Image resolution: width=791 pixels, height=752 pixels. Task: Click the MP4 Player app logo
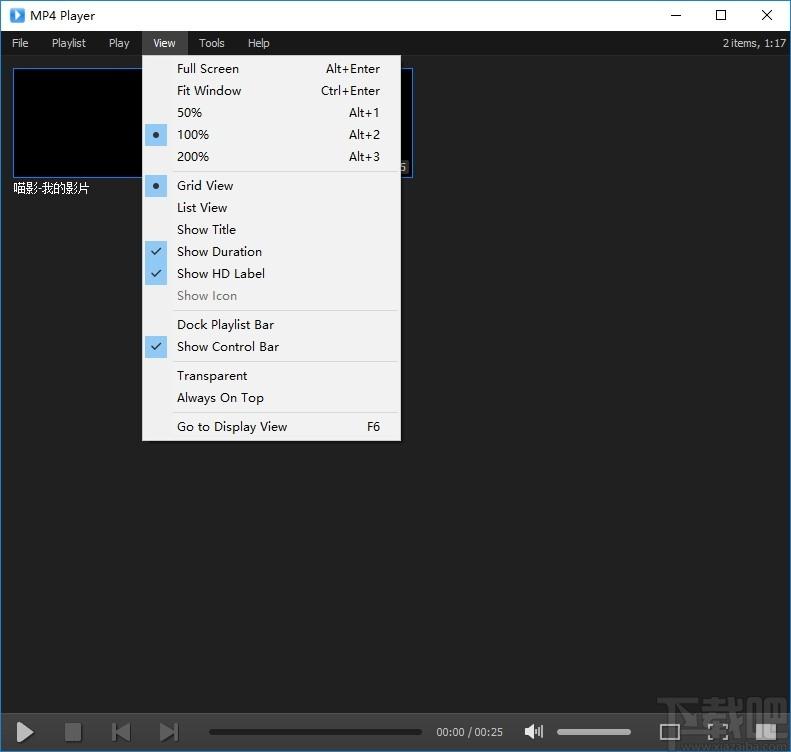tap(17, 15)
